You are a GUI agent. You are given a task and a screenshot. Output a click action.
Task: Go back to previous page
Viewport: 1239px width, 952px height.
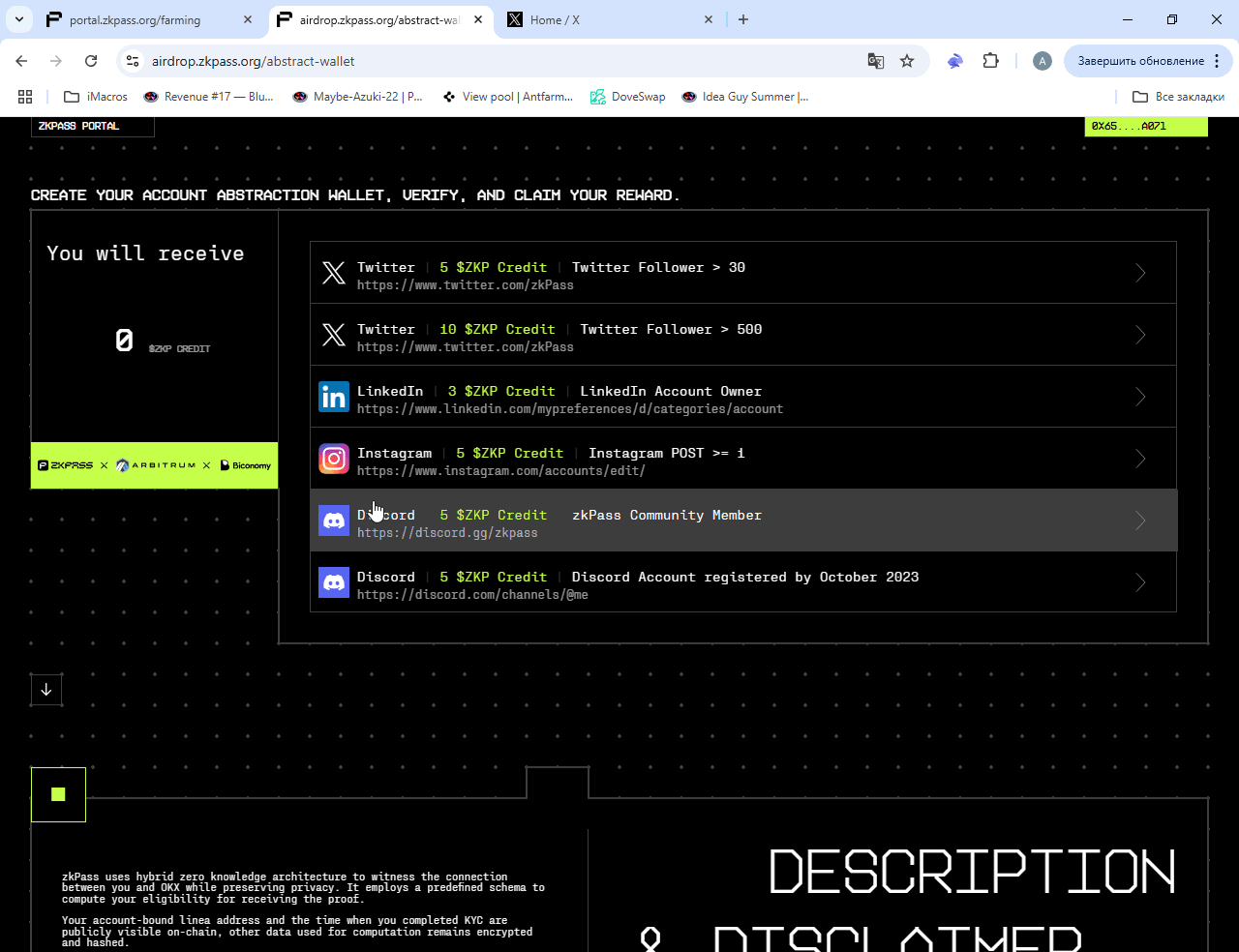(21, 61)
